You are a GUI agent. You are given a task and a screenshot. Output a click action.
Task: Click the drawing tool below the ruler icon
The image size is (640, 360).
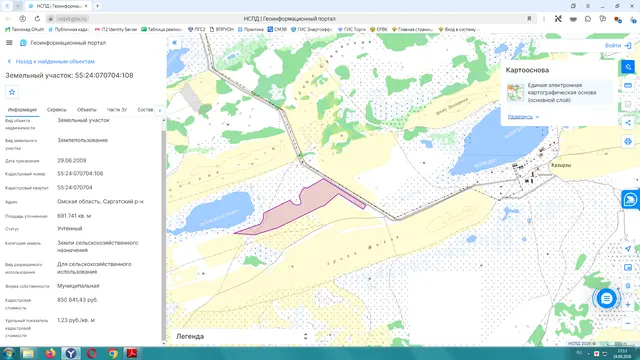click(x=628, y=104)
